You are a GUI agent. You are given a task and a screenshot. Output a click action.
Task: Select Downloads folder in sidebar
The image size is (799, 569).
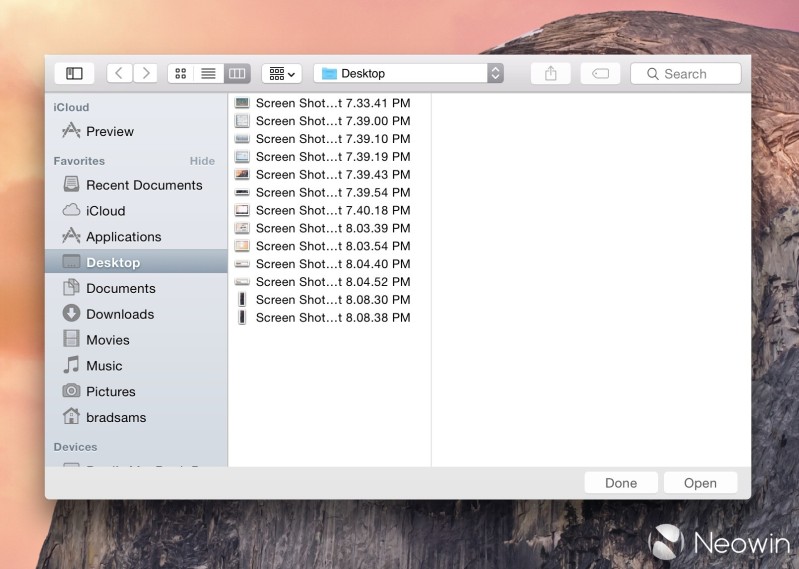tap(119, 314)
